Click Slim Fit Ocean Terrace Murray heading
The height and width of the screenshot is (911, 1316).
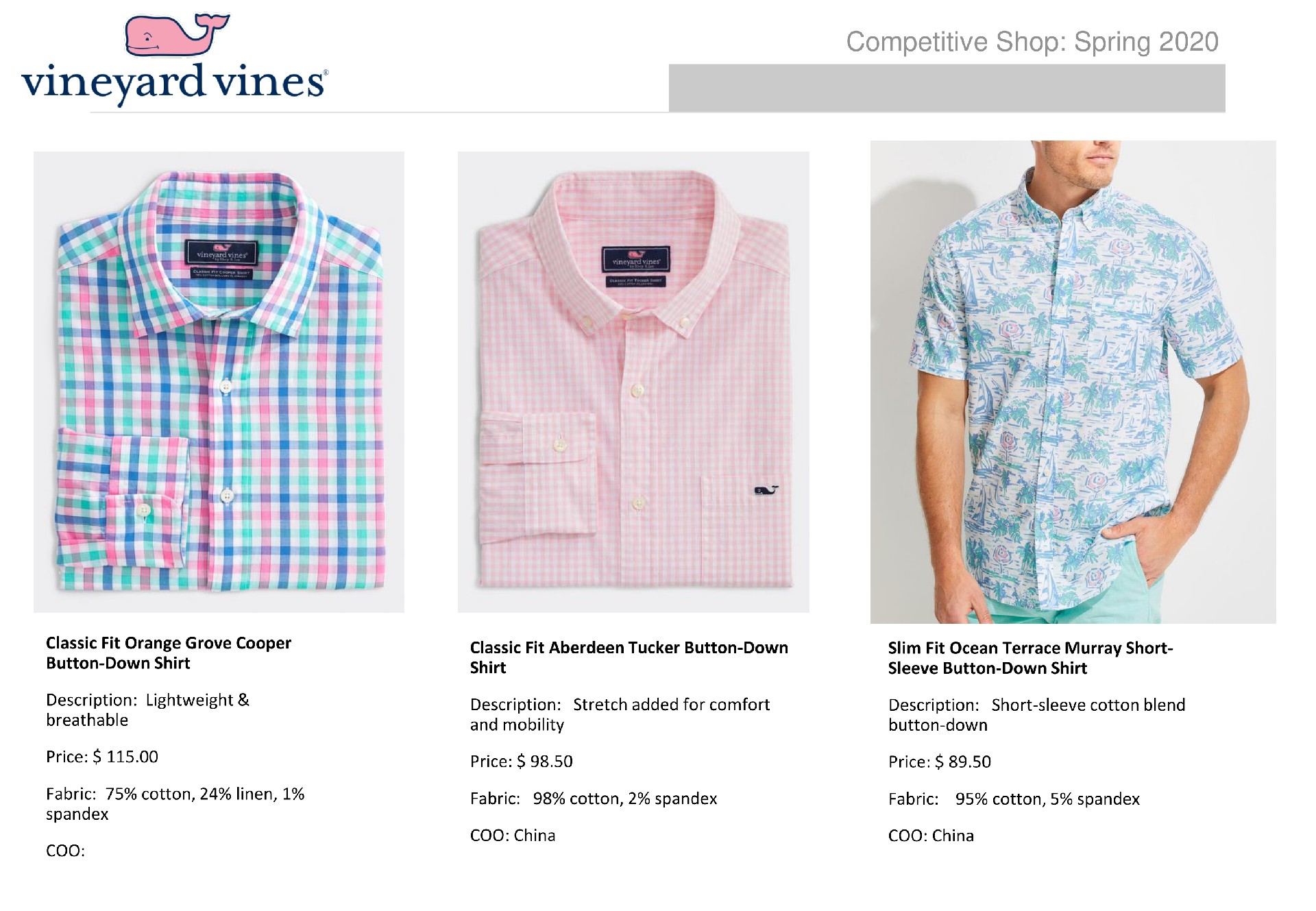point(1029,657)
